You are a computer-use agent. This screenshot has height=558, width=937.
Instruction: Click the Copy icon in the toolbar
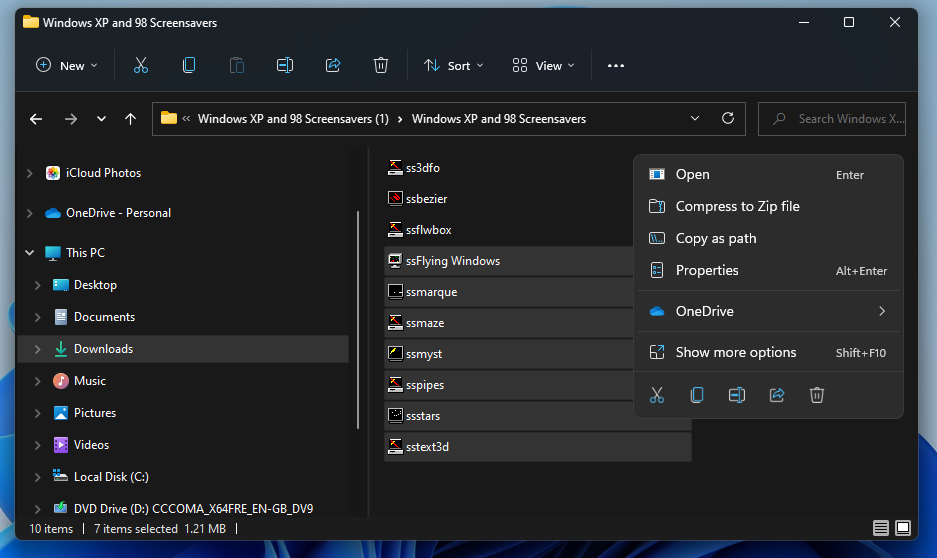[189, 65]
